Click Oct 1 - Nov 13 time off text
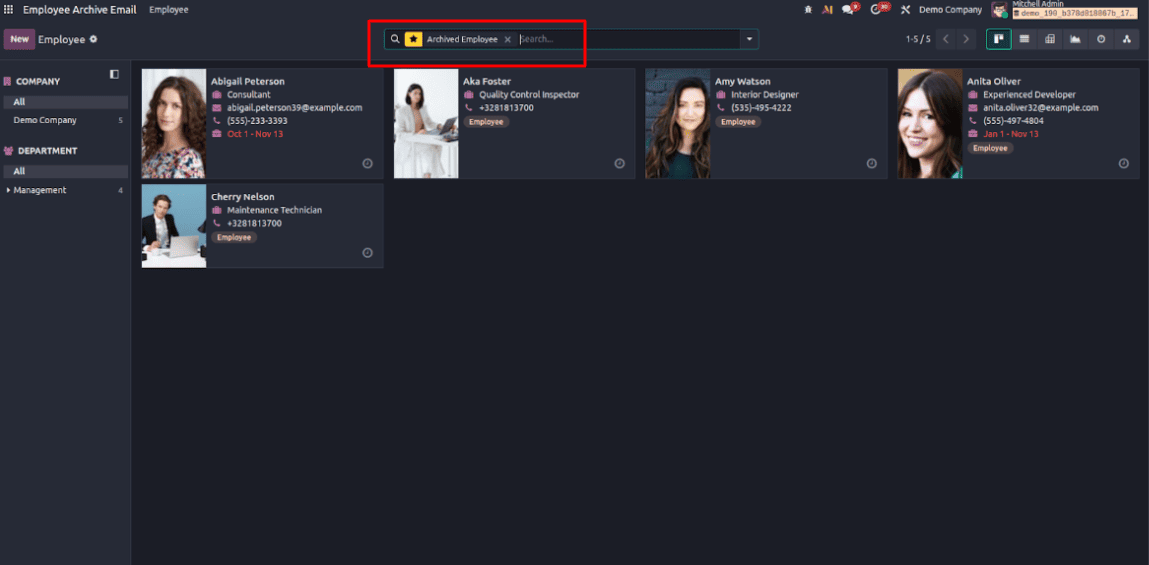Screen dimensions: 1149x565 (255, 134)
